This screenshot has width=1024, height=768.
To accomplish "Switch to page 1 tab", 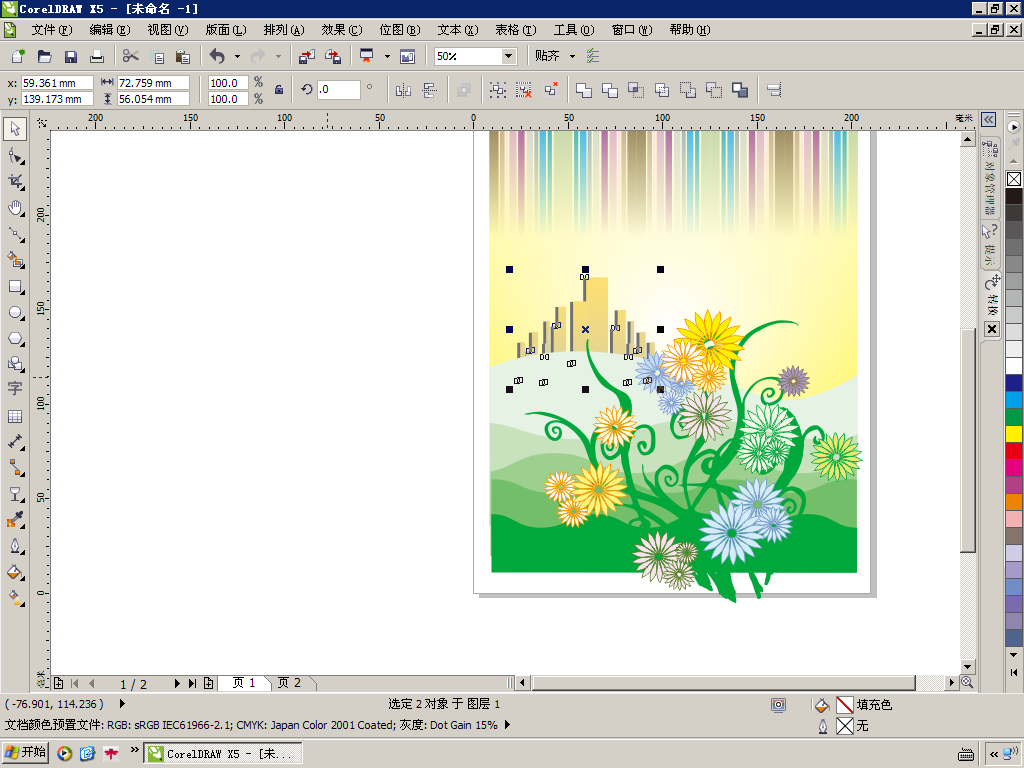I will click(244, 683).
